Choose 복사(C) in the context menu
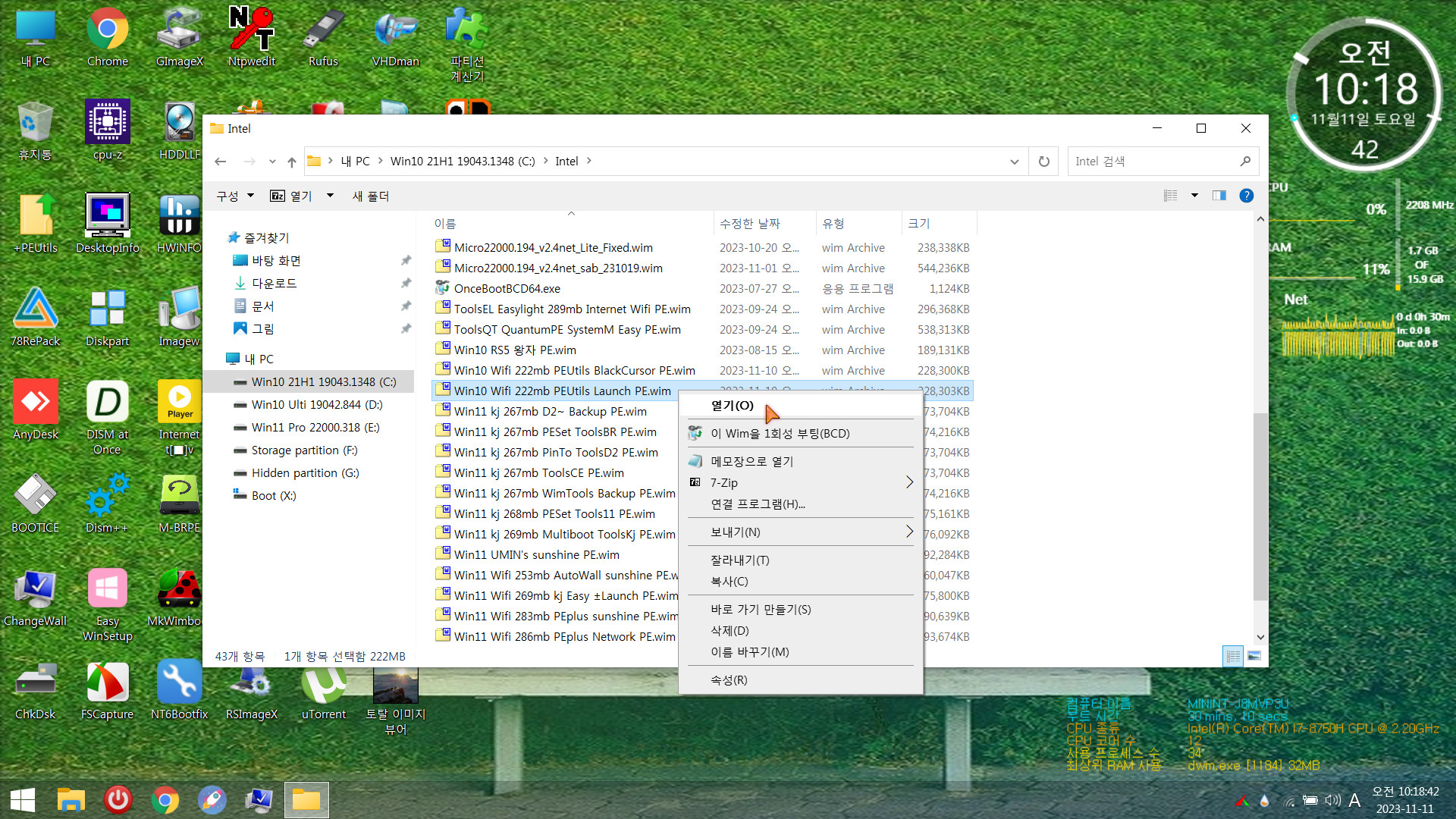The width and height of the screenshot is (1456, 819). click(x=800, y=581)
